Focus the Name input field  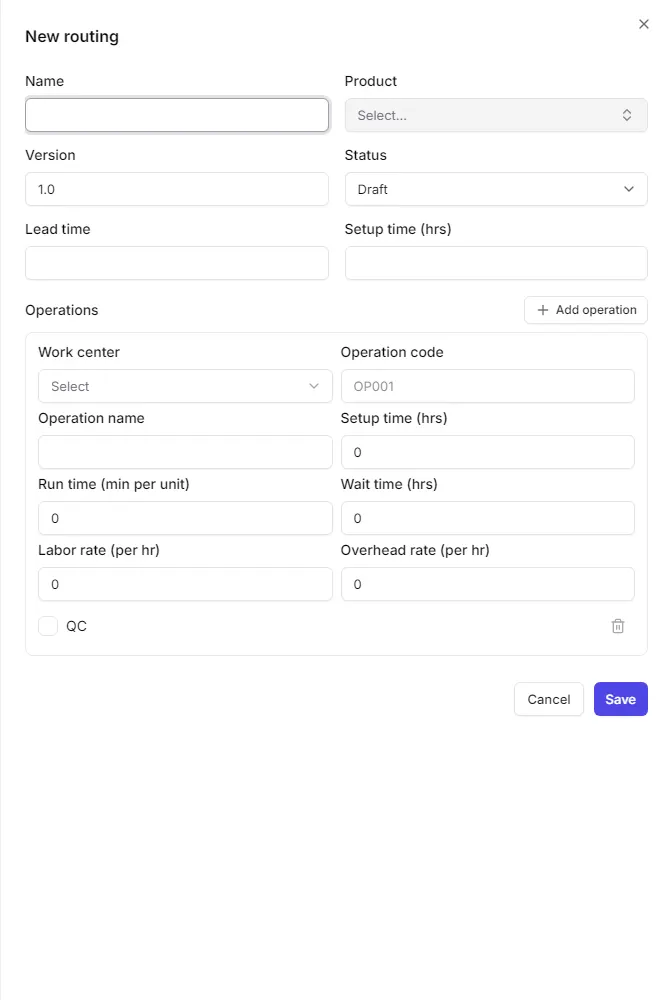[177, 115]
